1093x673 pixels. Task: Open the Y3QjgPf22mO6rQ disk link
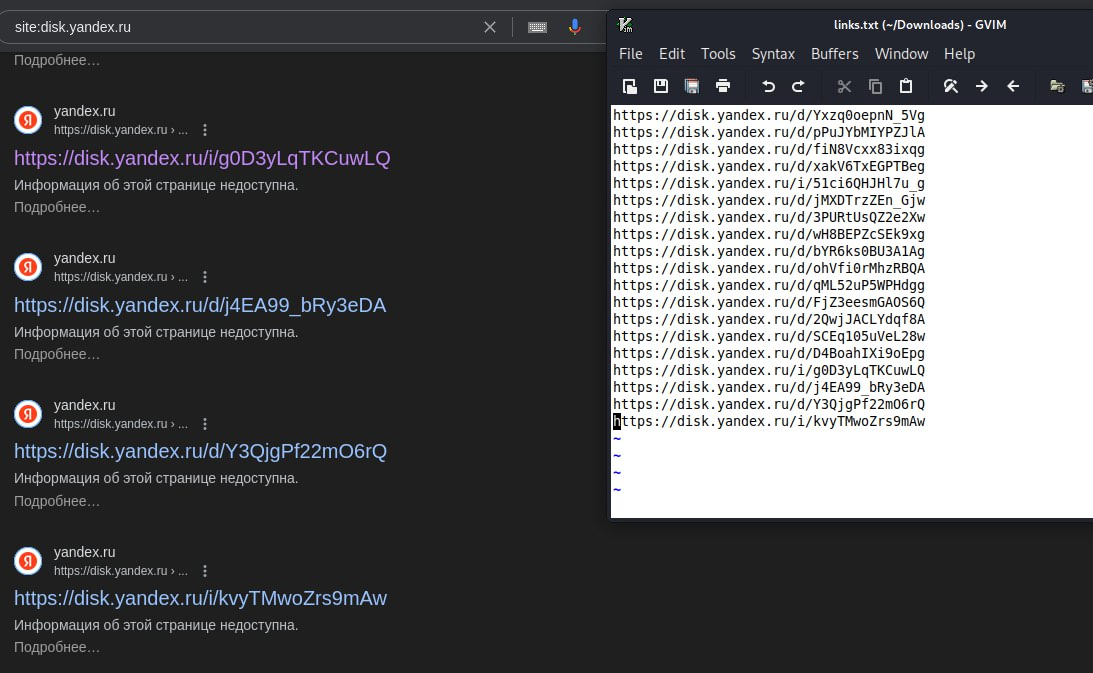point(200,451)
